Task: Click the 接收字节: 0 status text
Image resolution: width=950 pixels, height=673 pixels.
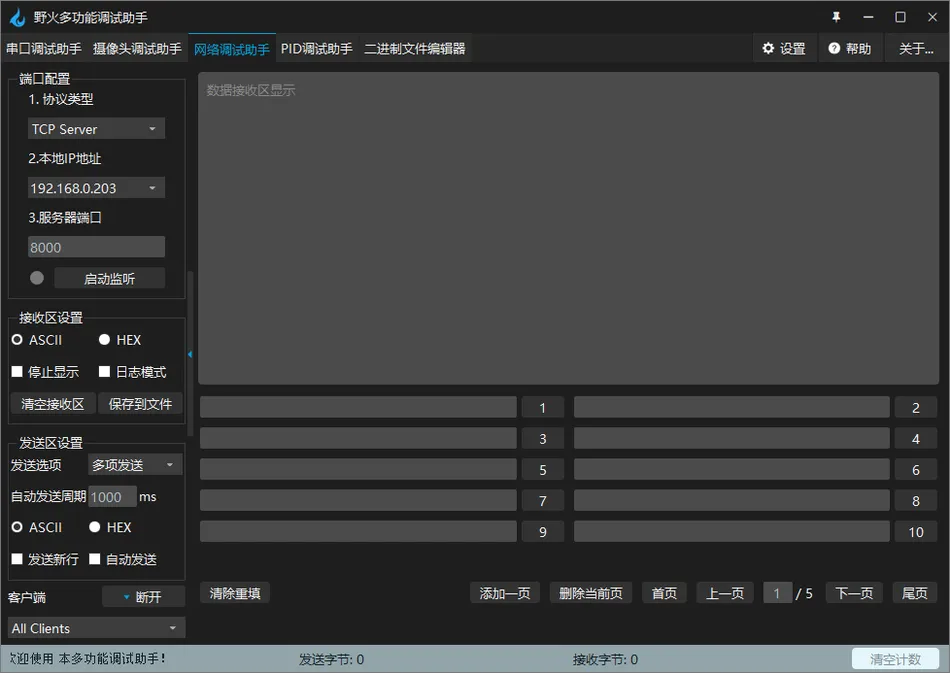Action: pyautogui.click(x=605, y=659)
